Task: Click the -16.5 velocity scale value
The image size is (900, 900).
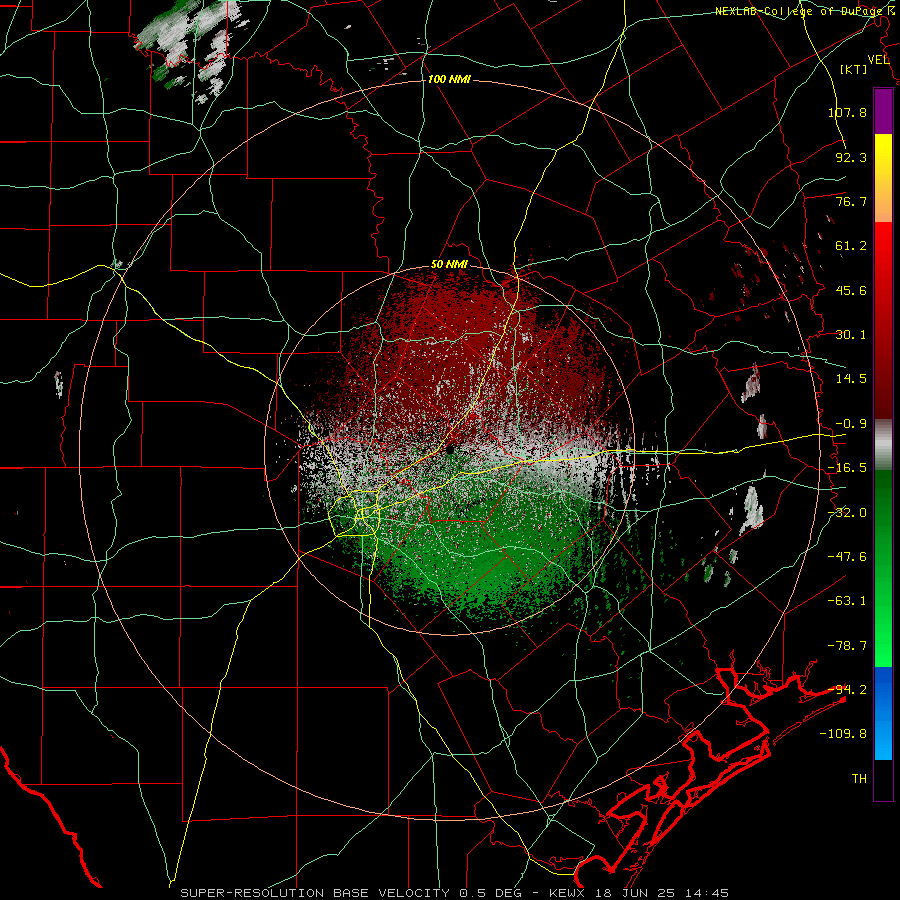Action: click(x=847, y=468)
